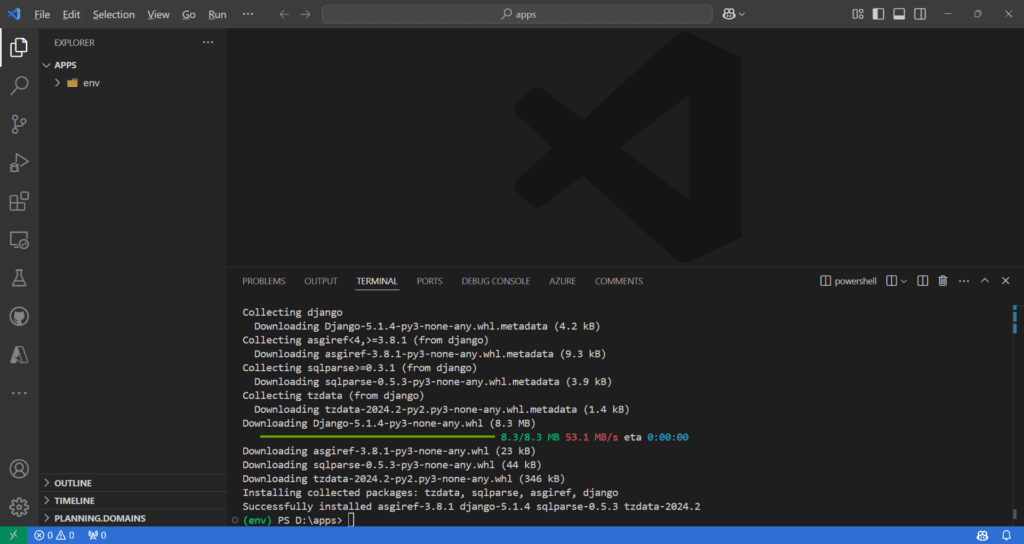
Task: Open the Copilot dropdown arrow in title bar
Action: (742, 14)
